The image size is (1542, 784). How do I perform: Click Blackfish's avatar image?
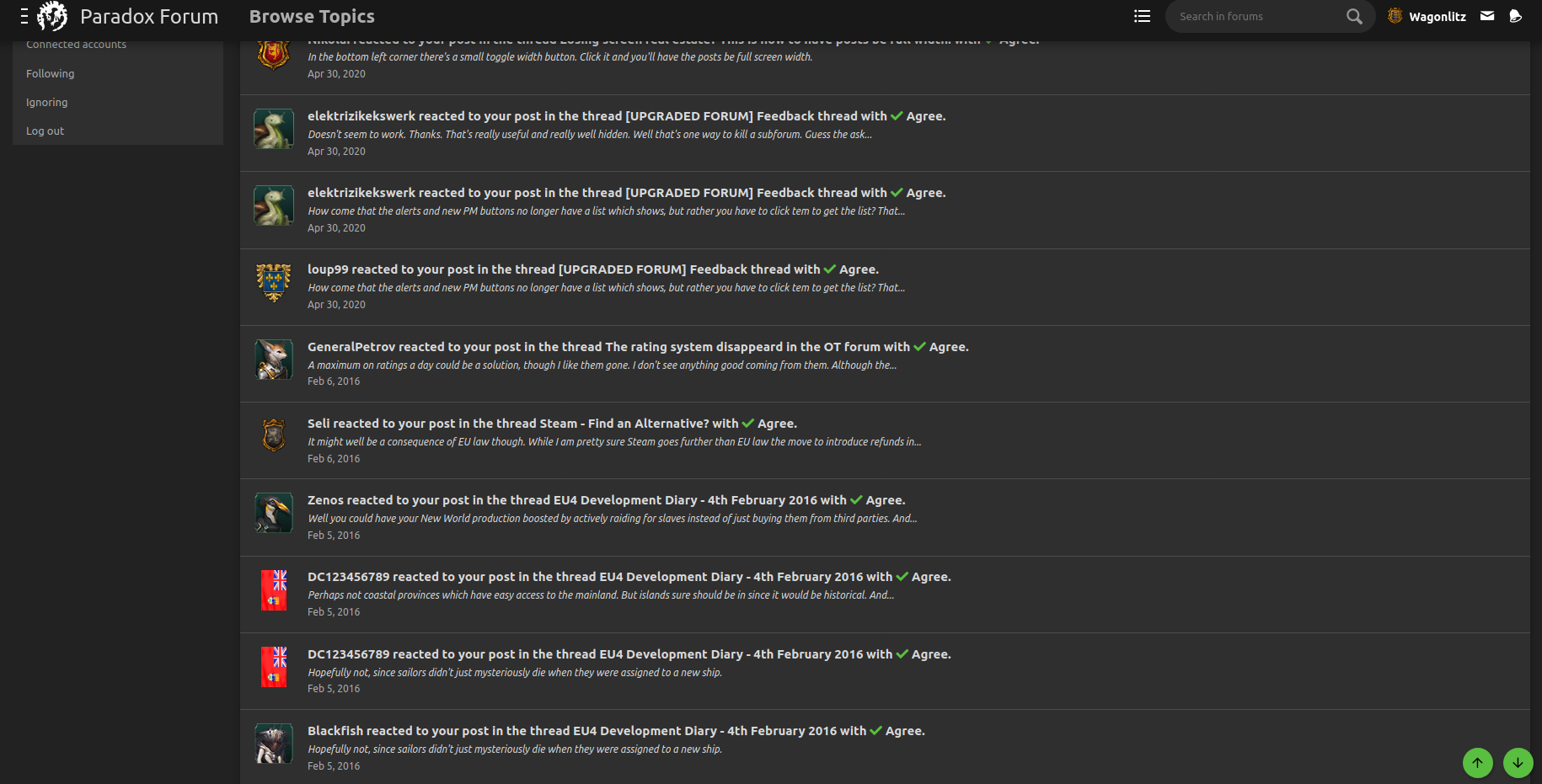(273, 744)
